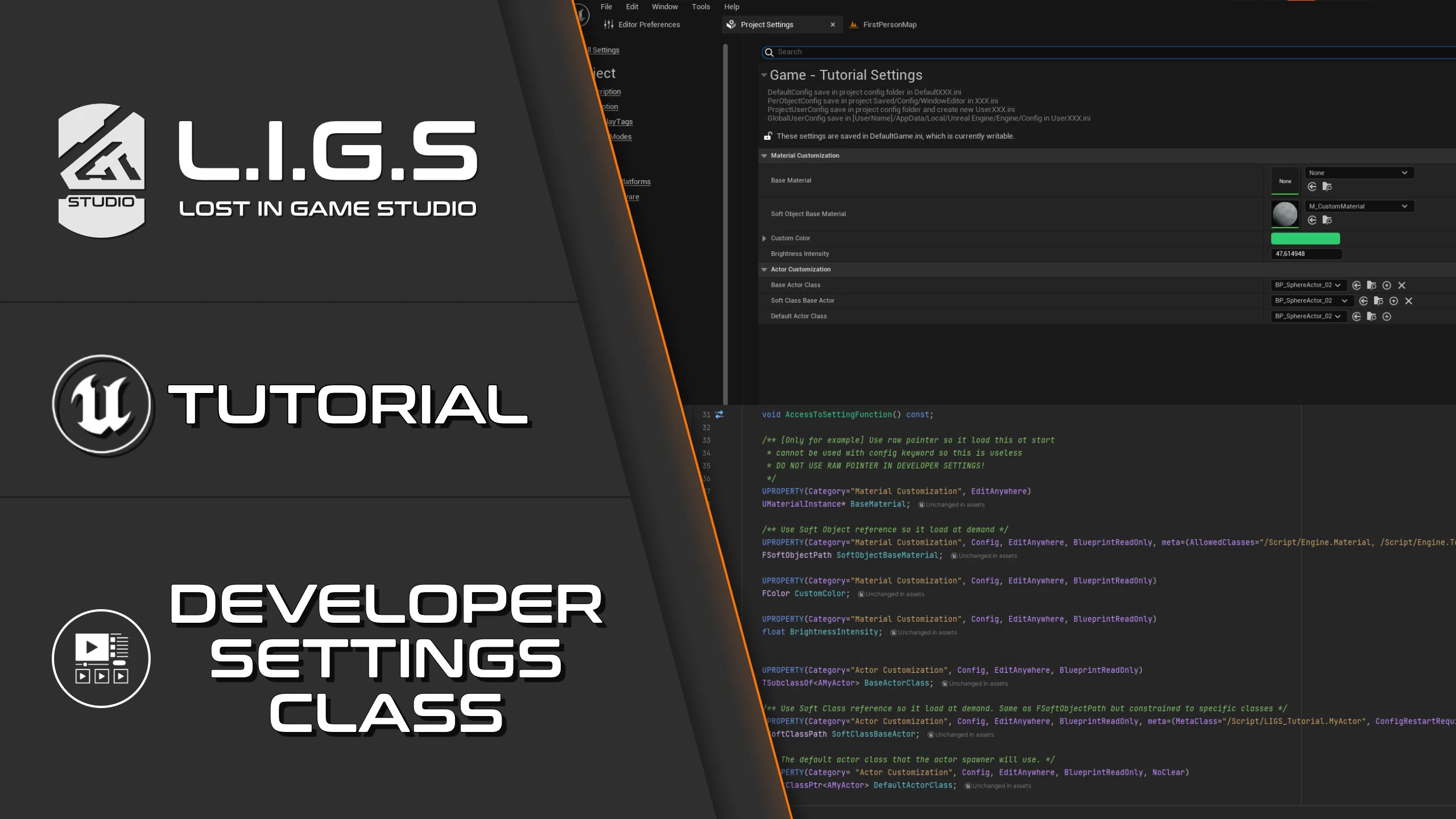This screenshot has width=1456, height=819.
Task: Click Unchanged in assets hint after CustomColor
Action: [891, 594]
